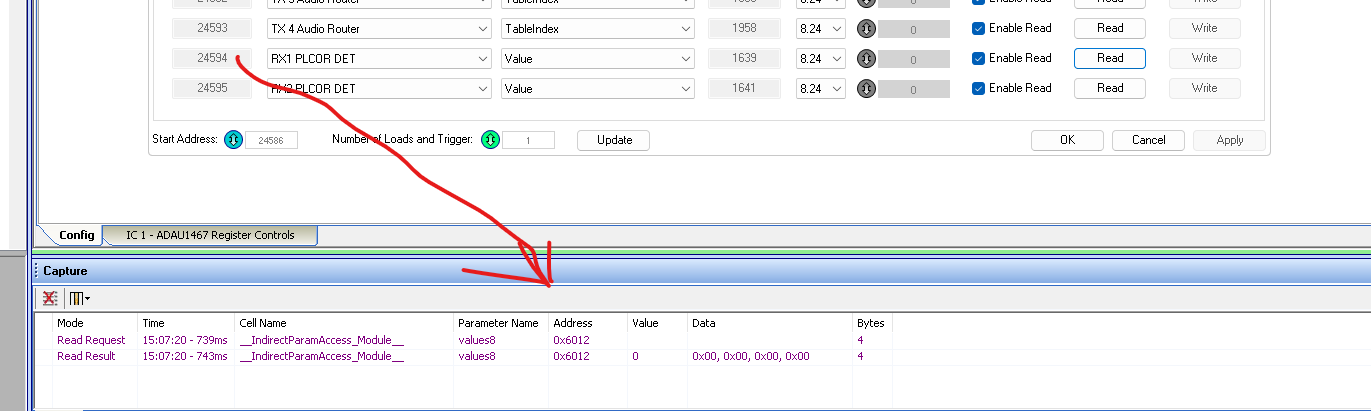Click the value field in row 24595
This screenshot has width=1371, height=411.
coord(914,89)
